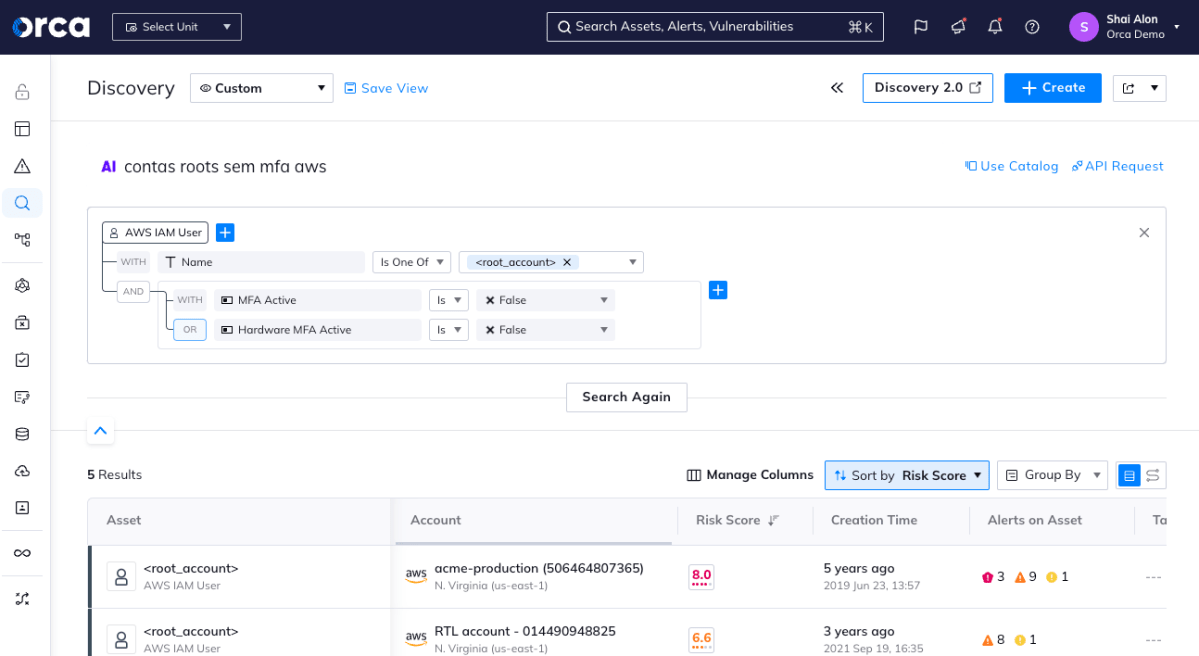The height and width of the screenshot is (656, 1199).
Task: Open the False value dropdown for MFA Active
Action: tap(545, 300)
